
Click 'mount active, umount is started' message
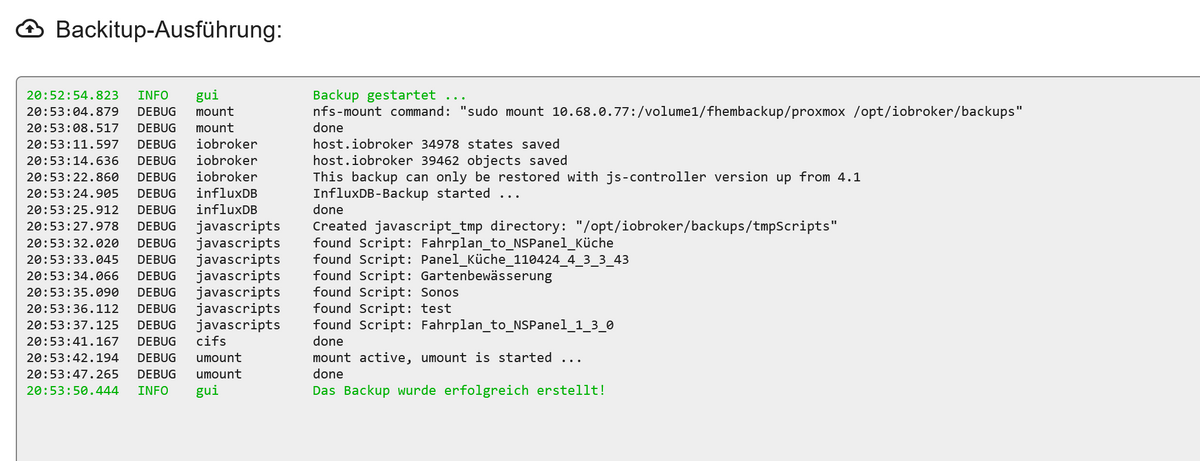click(447, 358)
